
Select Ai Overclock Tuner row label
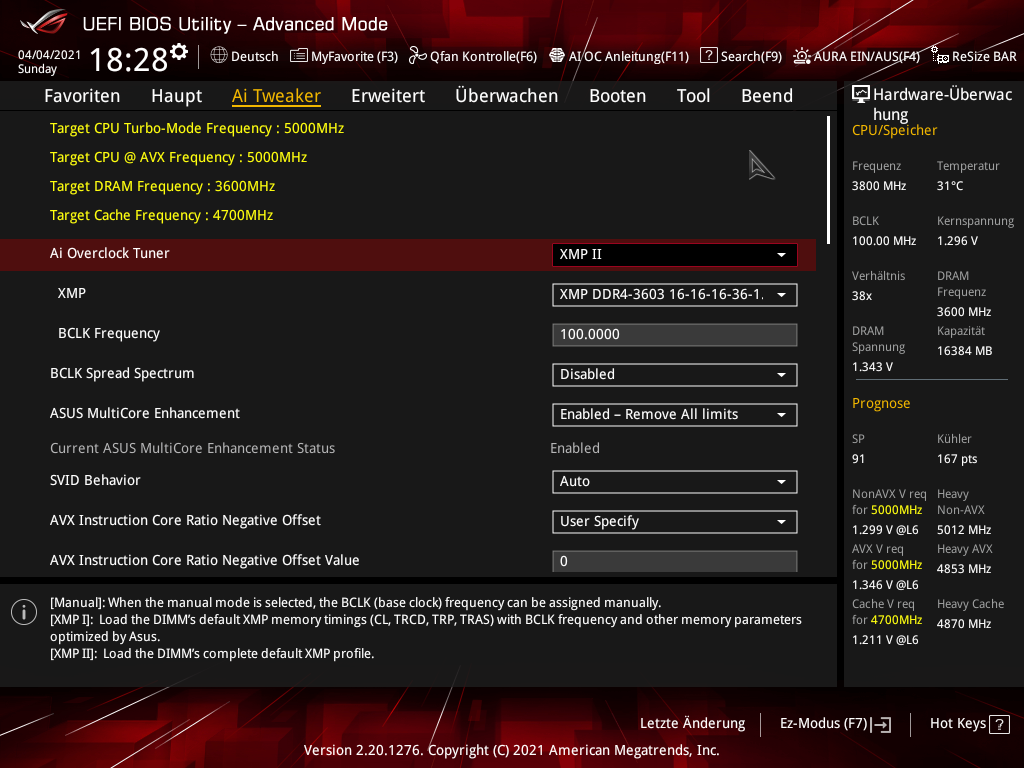pyautogui.click(x=110, y=253)
